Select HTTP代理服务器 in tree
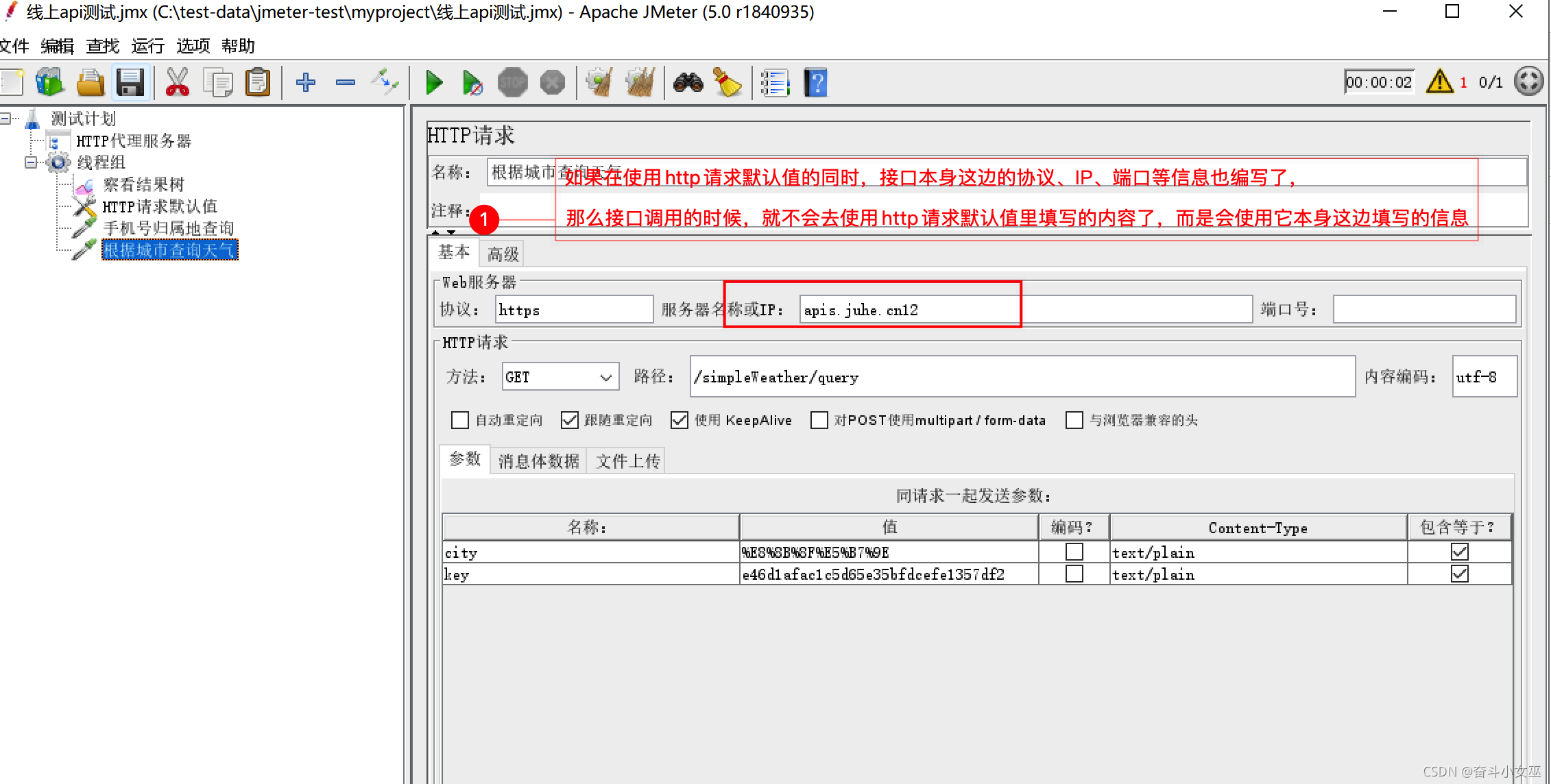 133,141
